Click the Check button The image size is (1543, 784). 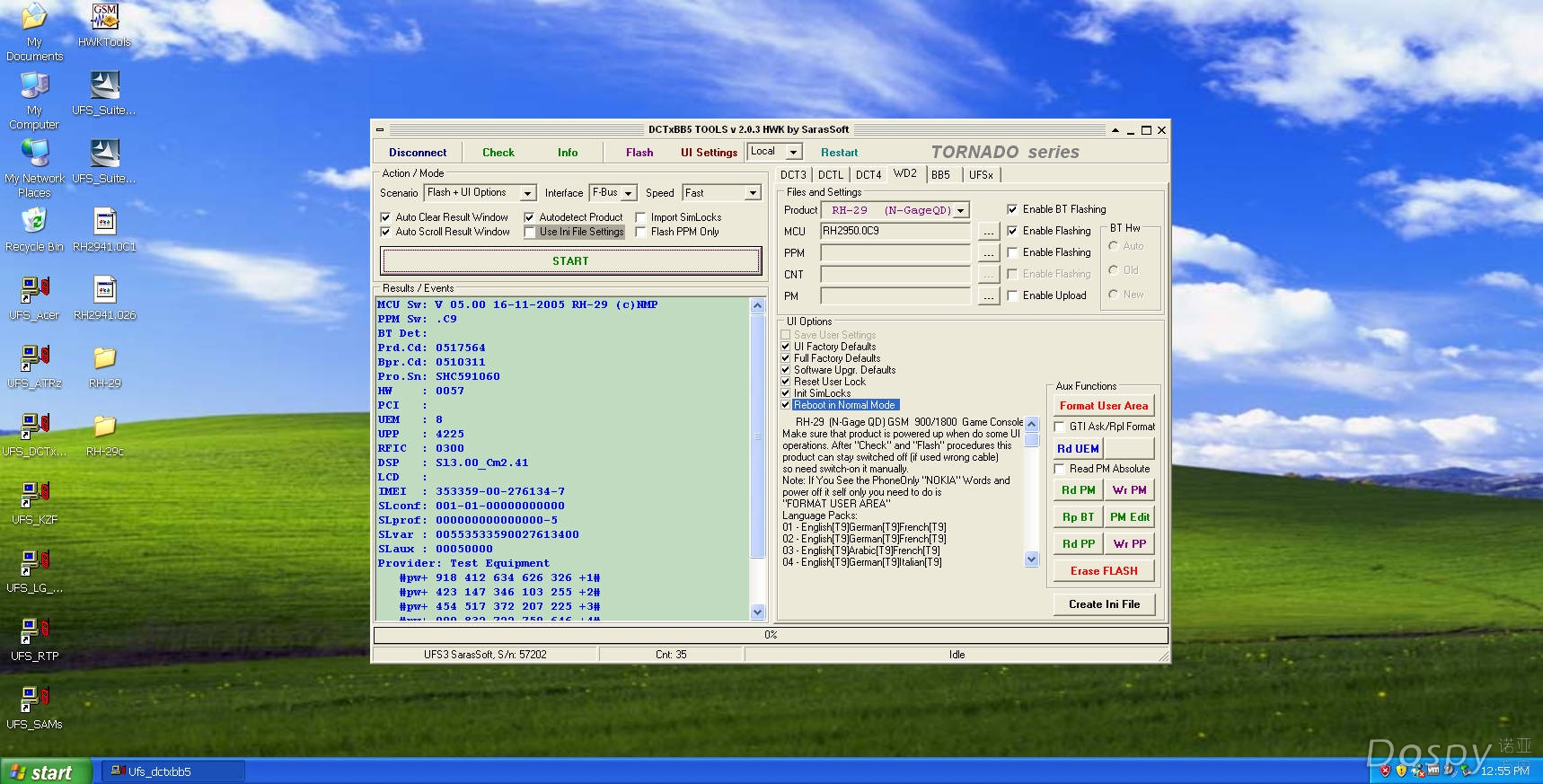click(x=498, y=153)
